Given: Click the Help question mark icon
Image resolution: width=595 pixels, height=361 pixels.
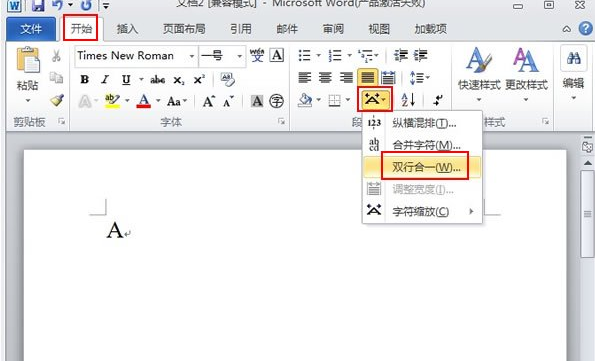Looking at the screenshot, I should [586, 29].
